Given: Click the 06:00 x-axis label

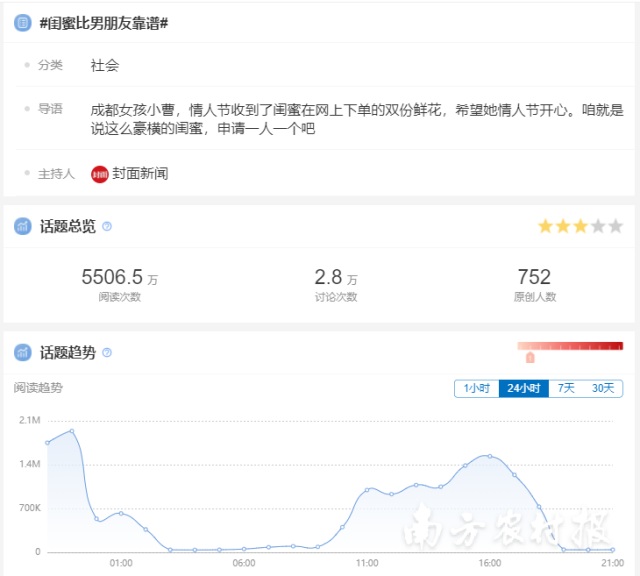Looking at the screenshot, I should click(244, 563).
